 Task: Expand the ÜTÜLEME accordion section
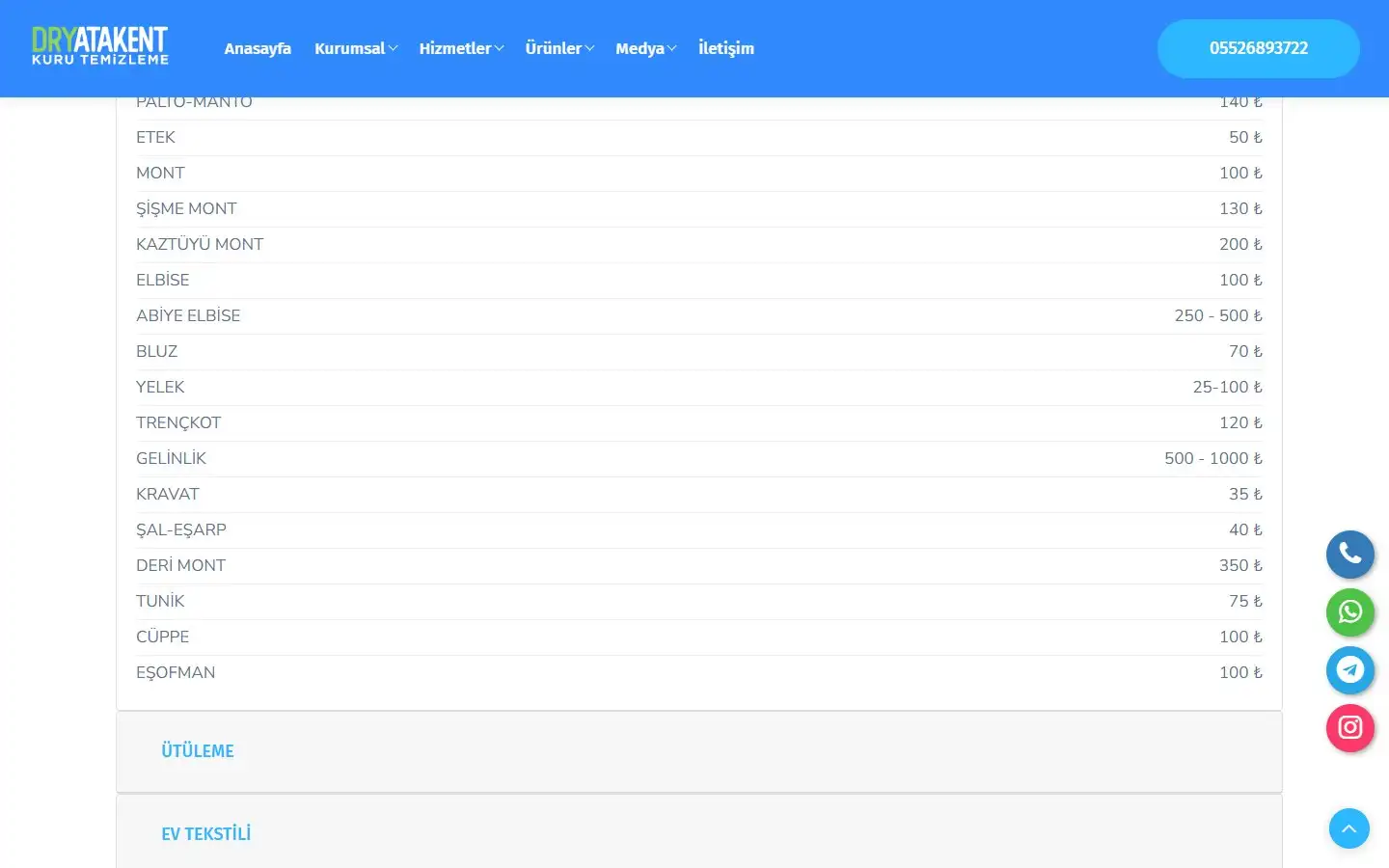[699, 751]
